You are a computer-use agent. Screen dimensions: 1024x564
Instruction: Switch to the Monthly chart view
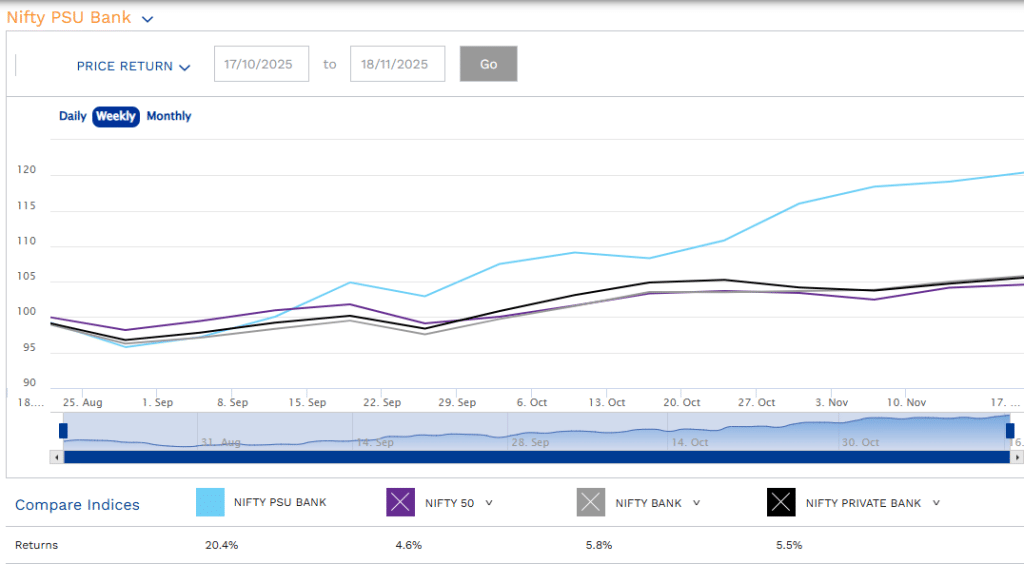coord(169,116)
